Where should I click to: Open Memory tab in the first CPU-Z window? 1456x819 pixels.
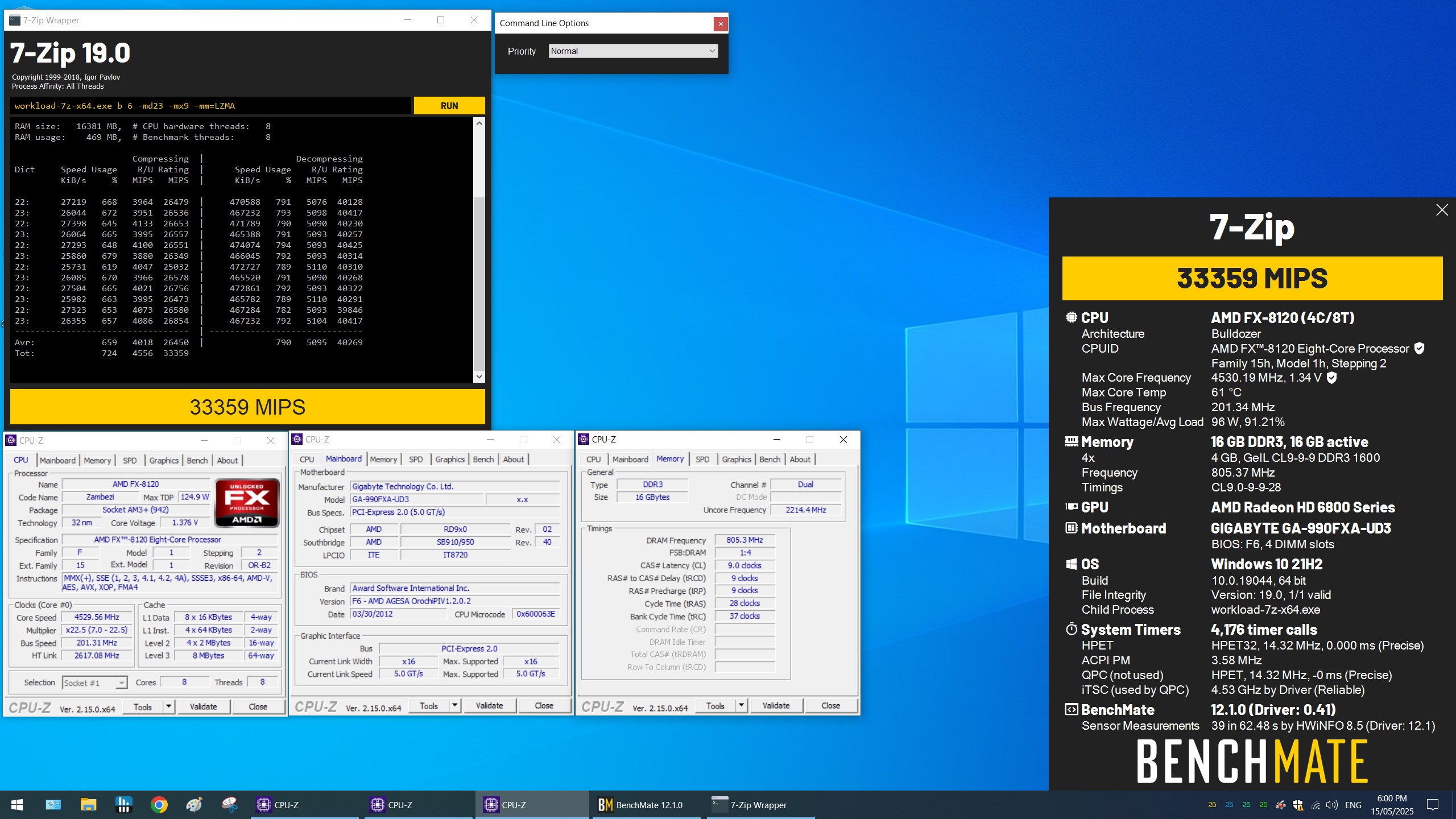[97, 460]
